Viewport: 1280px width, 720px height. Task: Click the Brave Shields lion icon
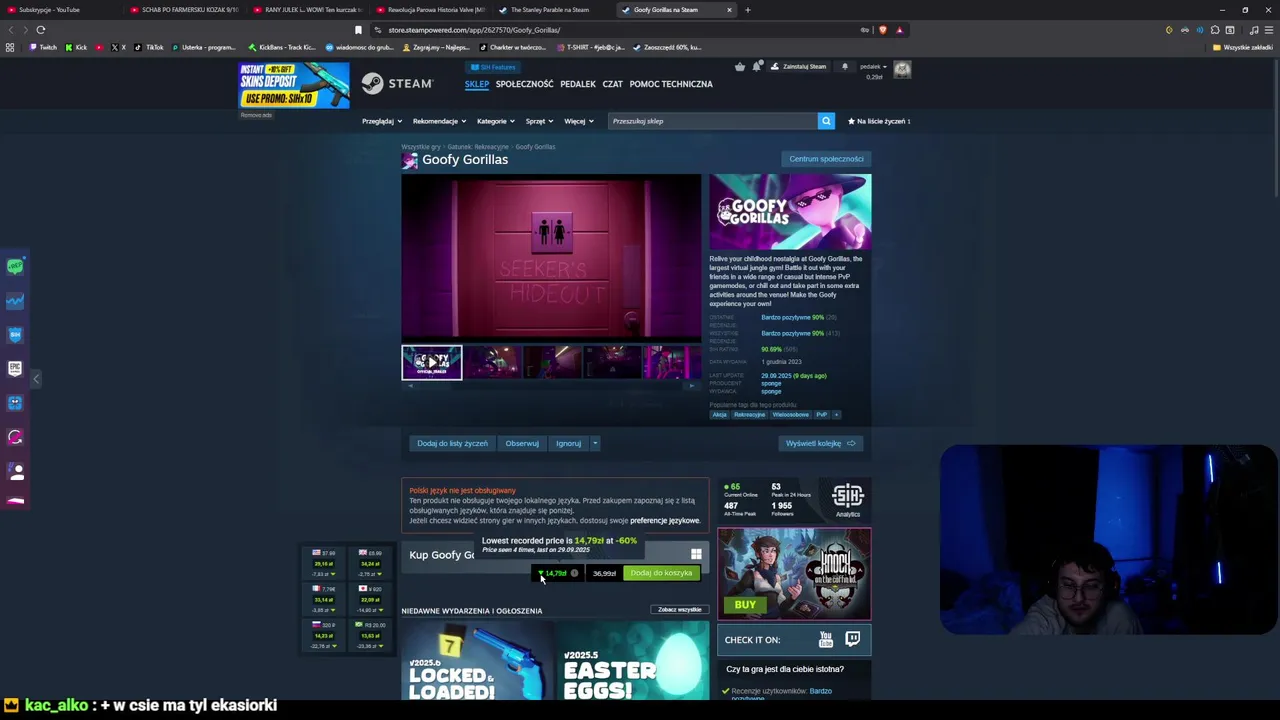882,30
